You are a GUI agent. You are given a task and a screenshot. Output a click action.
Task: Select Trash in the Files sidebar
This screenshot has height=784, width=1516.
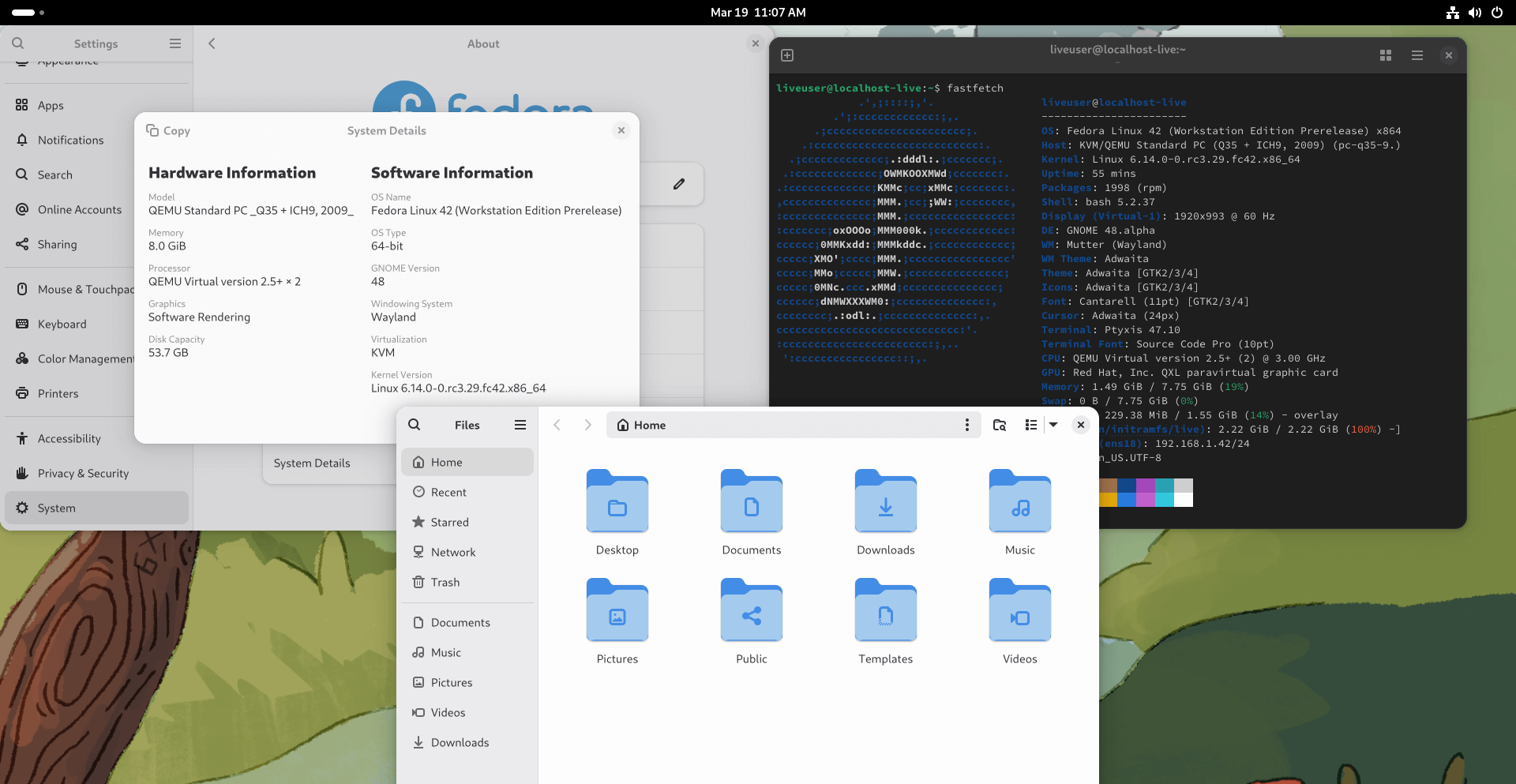[x=445, y=582]
